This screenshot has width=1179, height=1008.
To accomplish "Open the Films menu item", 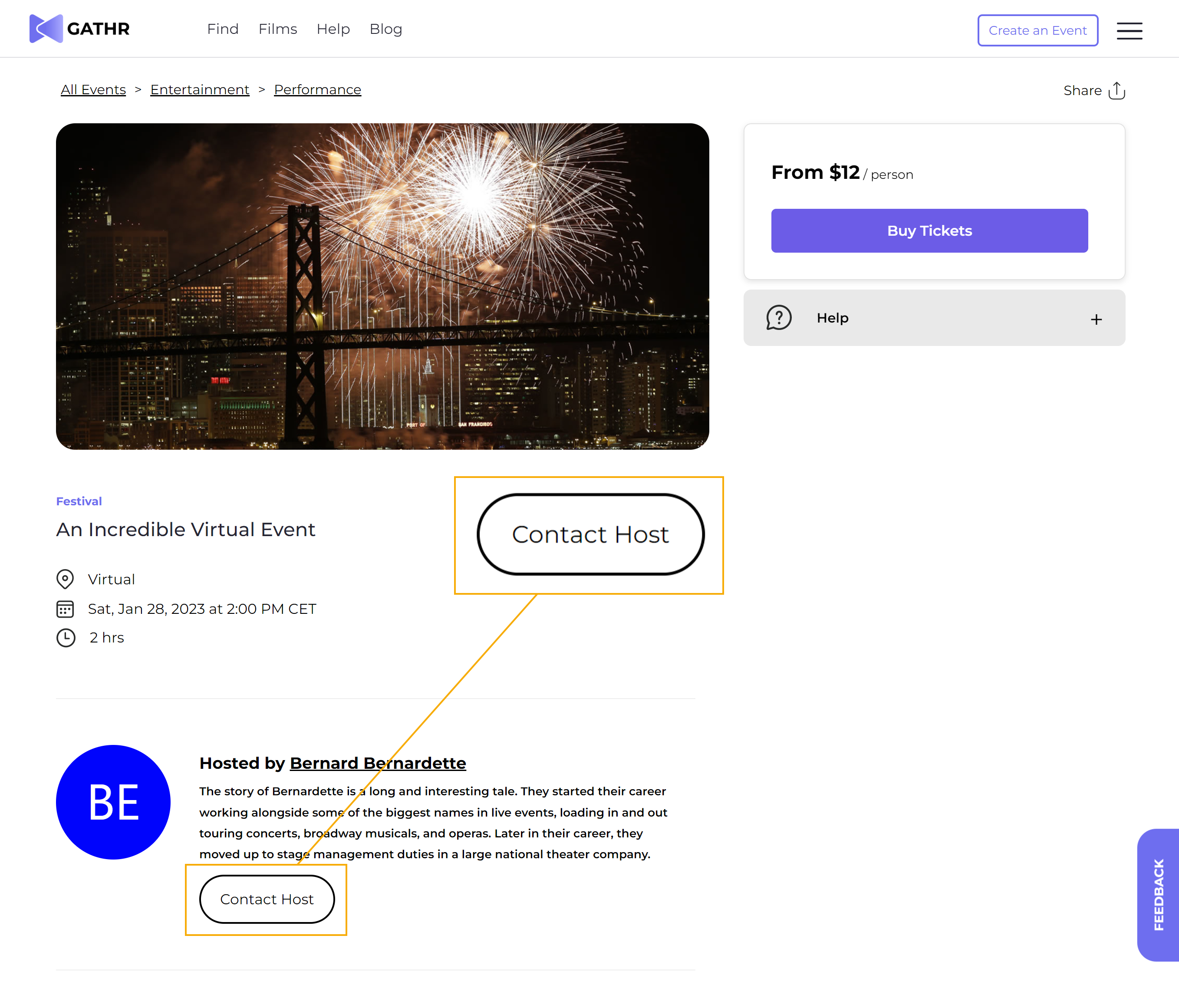I will 278,29.
